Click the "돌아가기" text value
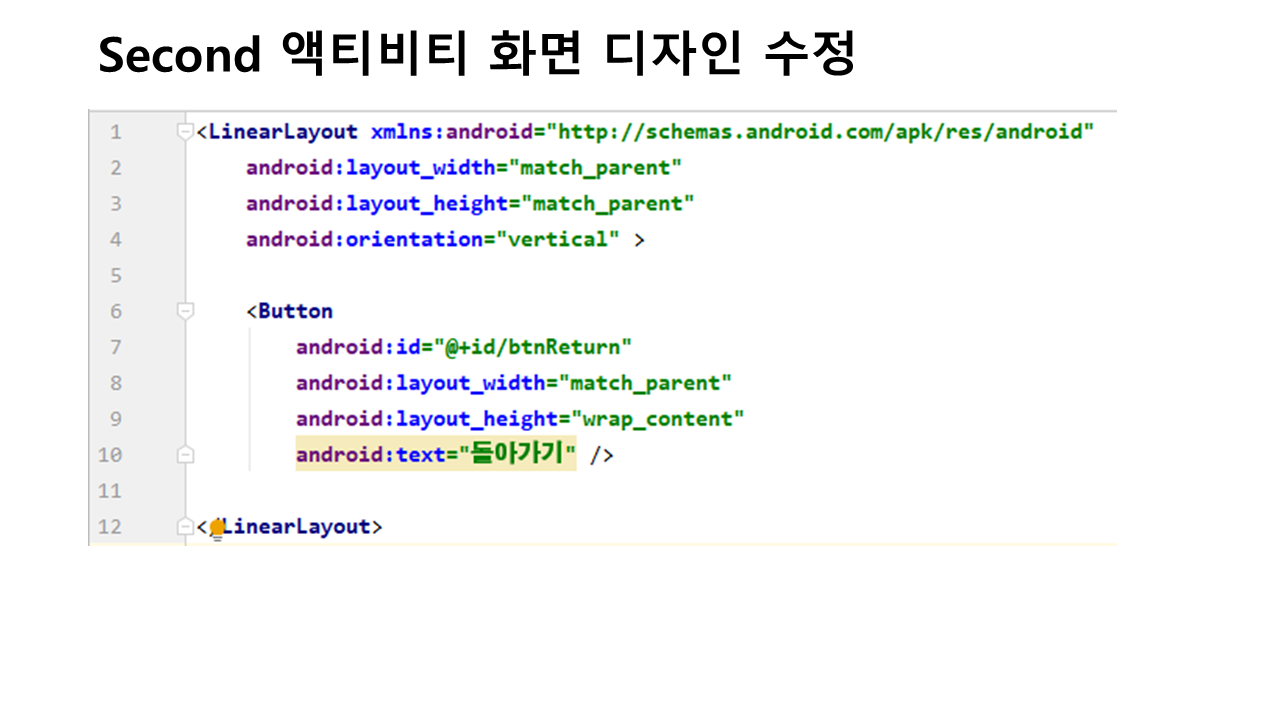1280x720 pixels. [x=516, y=455]
